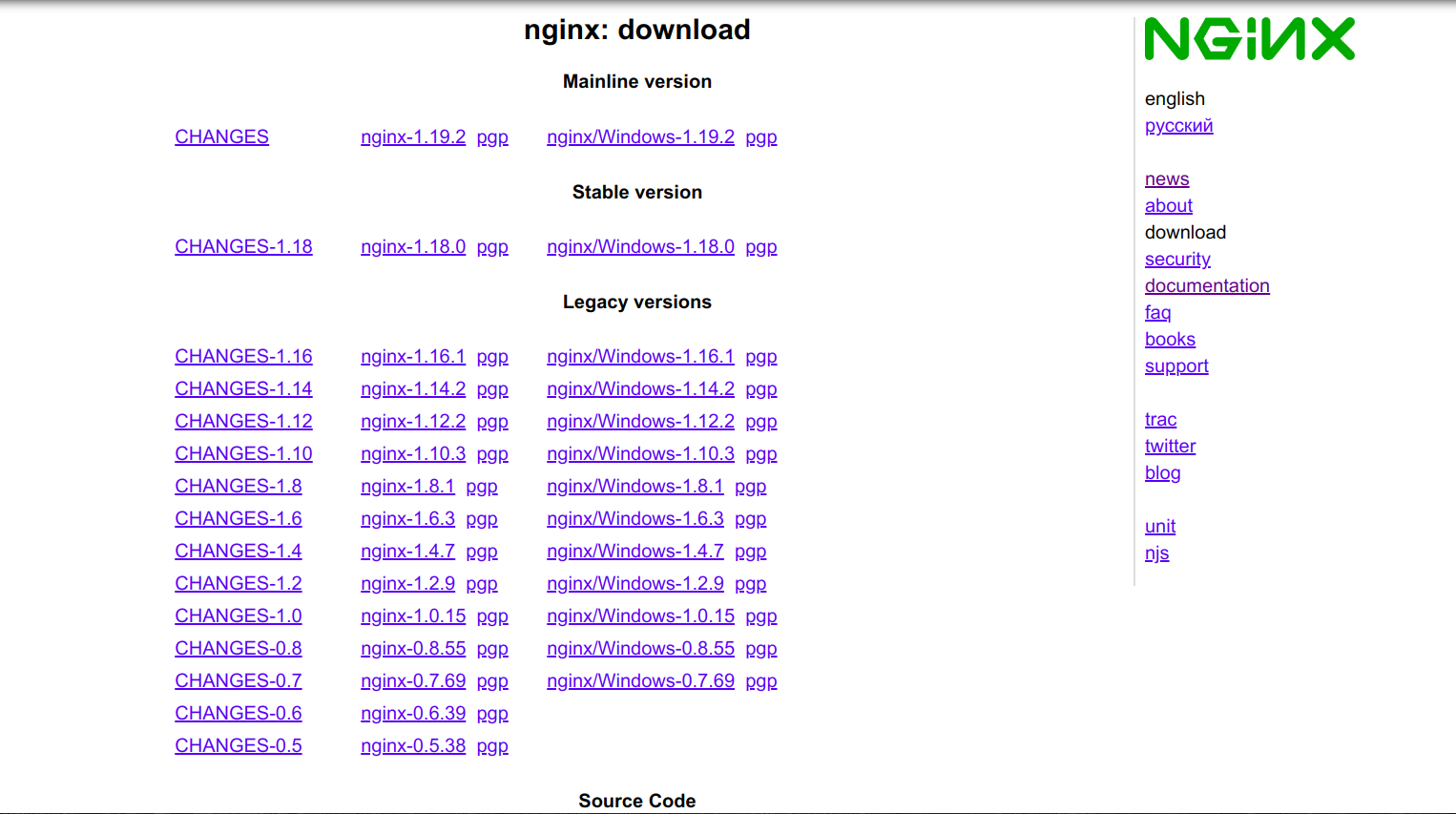
Task: Open the mainline CHANGES link
Action: 221,136
